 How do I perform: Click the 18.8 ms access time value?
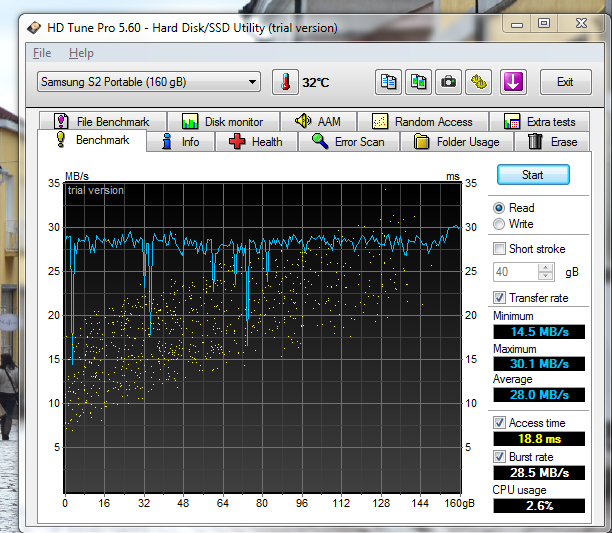[539, 439]
